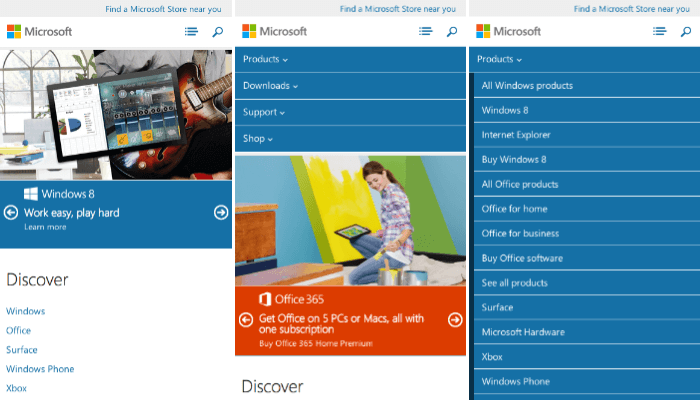
Task: Click the Microsoft logo in right screen
Action: (x=508, y=31)
